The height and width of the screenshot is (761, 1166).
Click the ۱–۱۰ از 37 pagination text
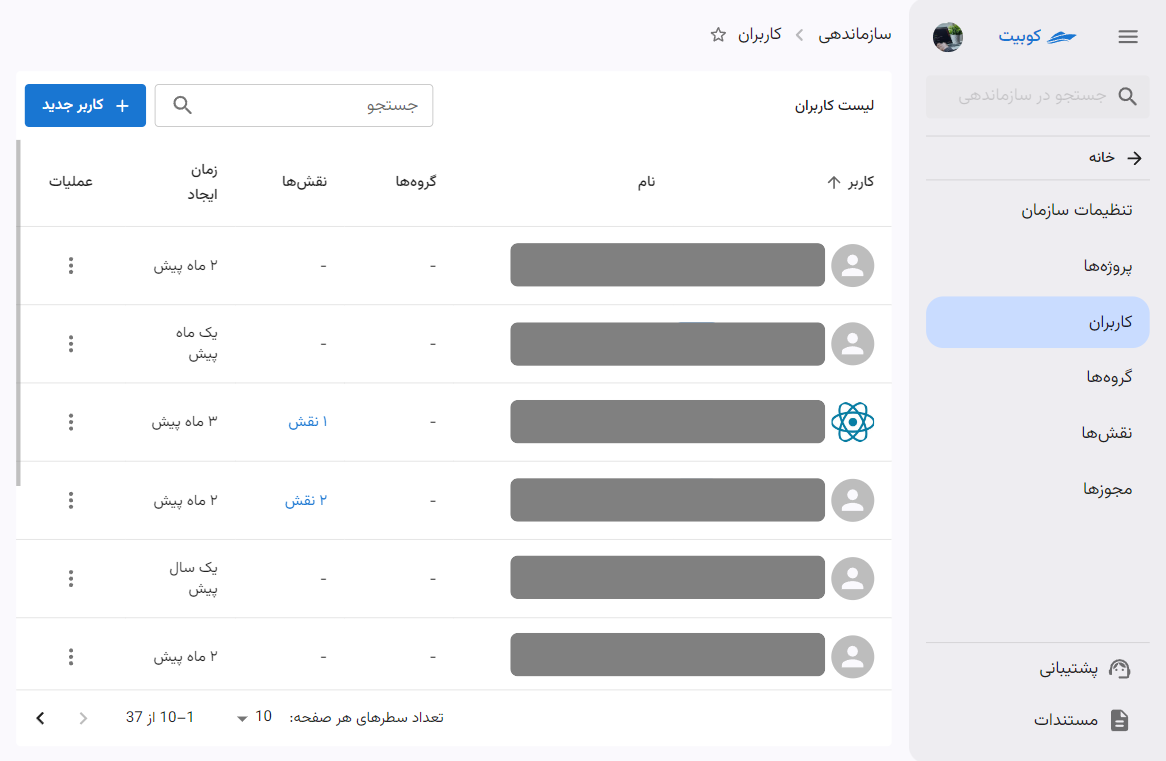coord(159,717)
